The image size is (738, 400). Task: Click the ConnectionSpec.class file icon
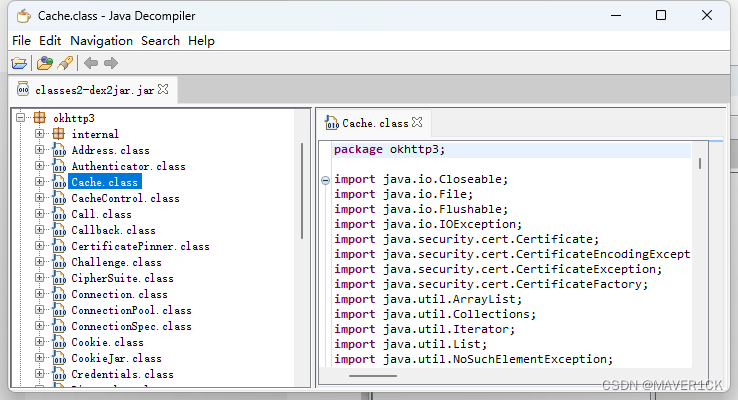tap(59, 326)
